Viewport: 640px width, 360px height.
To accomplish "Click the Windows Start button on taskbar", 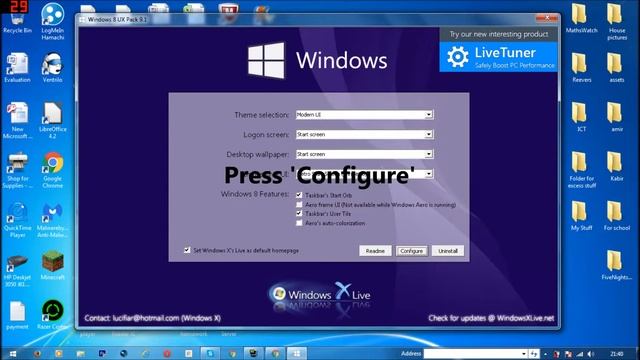I will click(13, 353).
